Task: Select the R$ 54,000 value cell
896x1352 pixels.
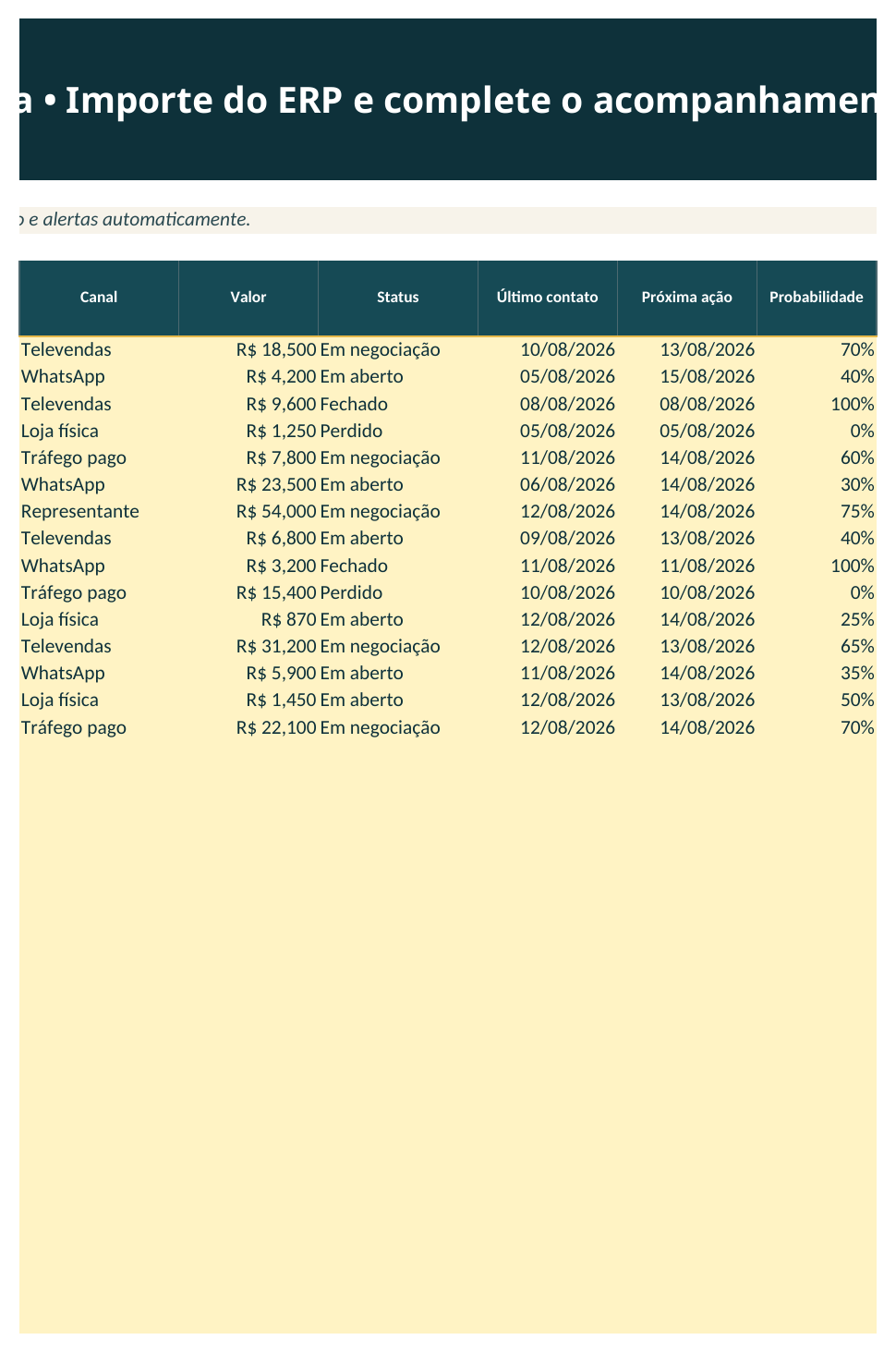Action: point(248,511)
